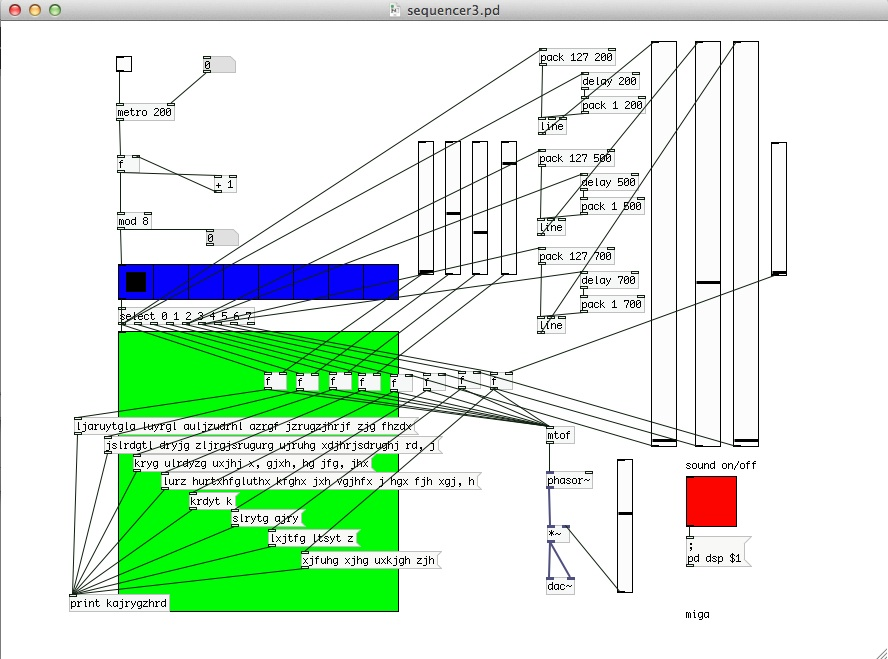888x659 pixels.
Task: Click the print kajrygzhrd object
Action: click(x=118, y=603)
